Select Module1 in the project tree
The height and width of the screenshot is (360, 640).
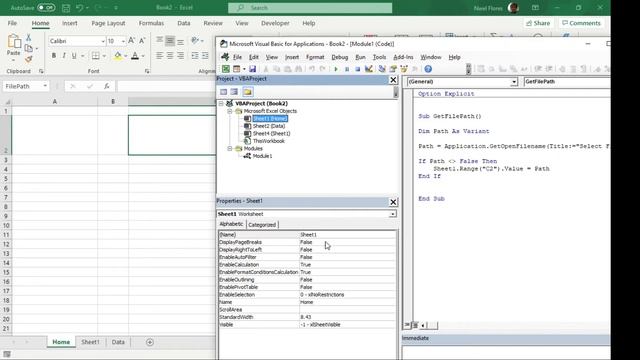pos(262,156)
